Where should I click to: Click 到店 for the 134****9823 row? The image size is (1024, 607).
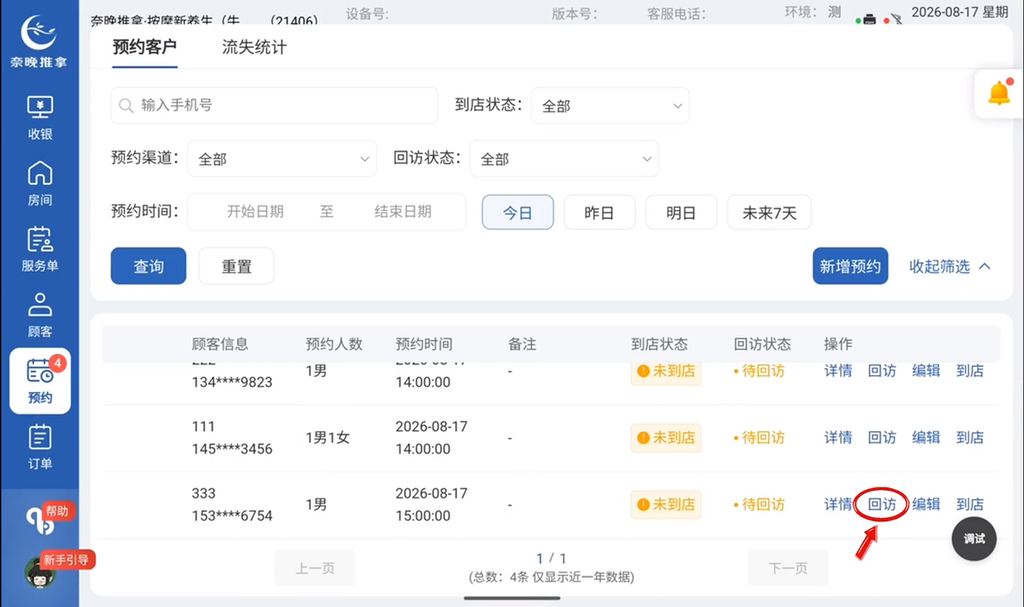[x=970, y=371]
